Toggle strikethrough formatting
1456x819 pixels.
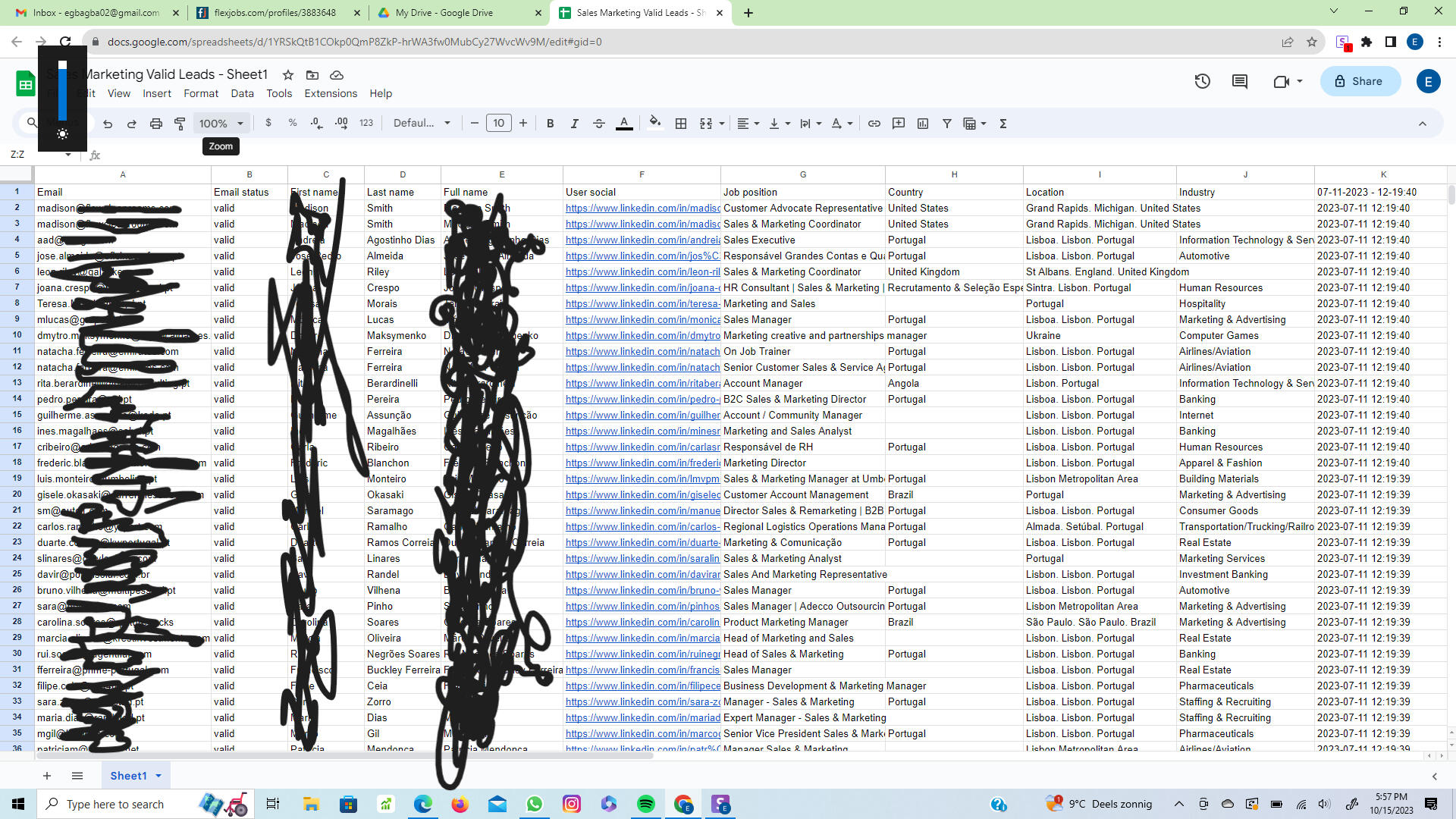[x=599, y=124]
